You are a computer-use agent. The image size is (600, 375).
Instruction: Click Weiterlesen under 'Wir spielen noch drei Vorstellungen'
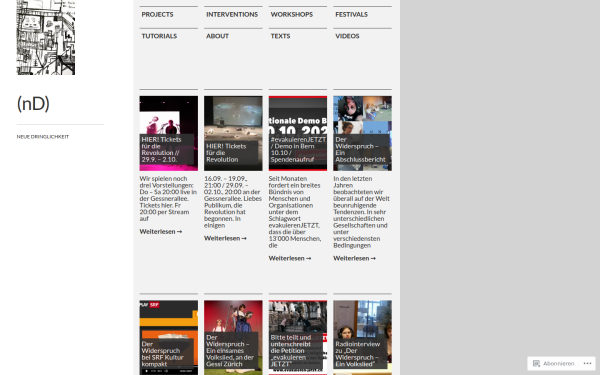pos(161,232)
